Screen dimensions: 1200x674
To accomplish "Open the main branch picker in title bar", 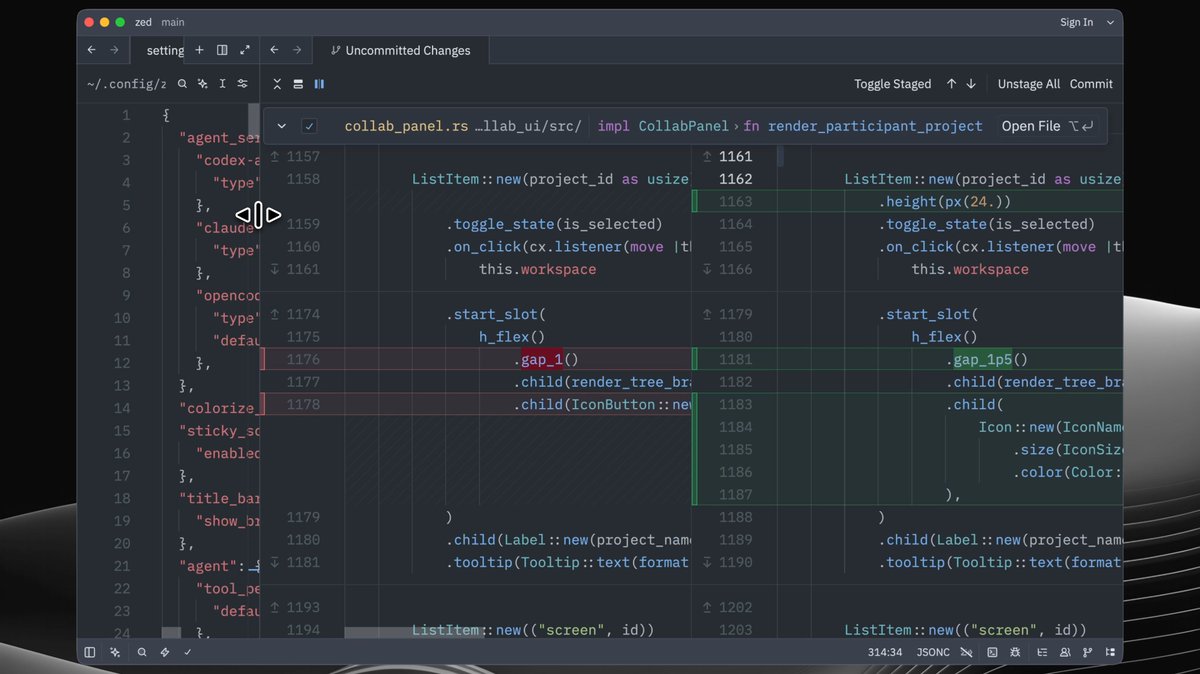I will tap(172, 22).
